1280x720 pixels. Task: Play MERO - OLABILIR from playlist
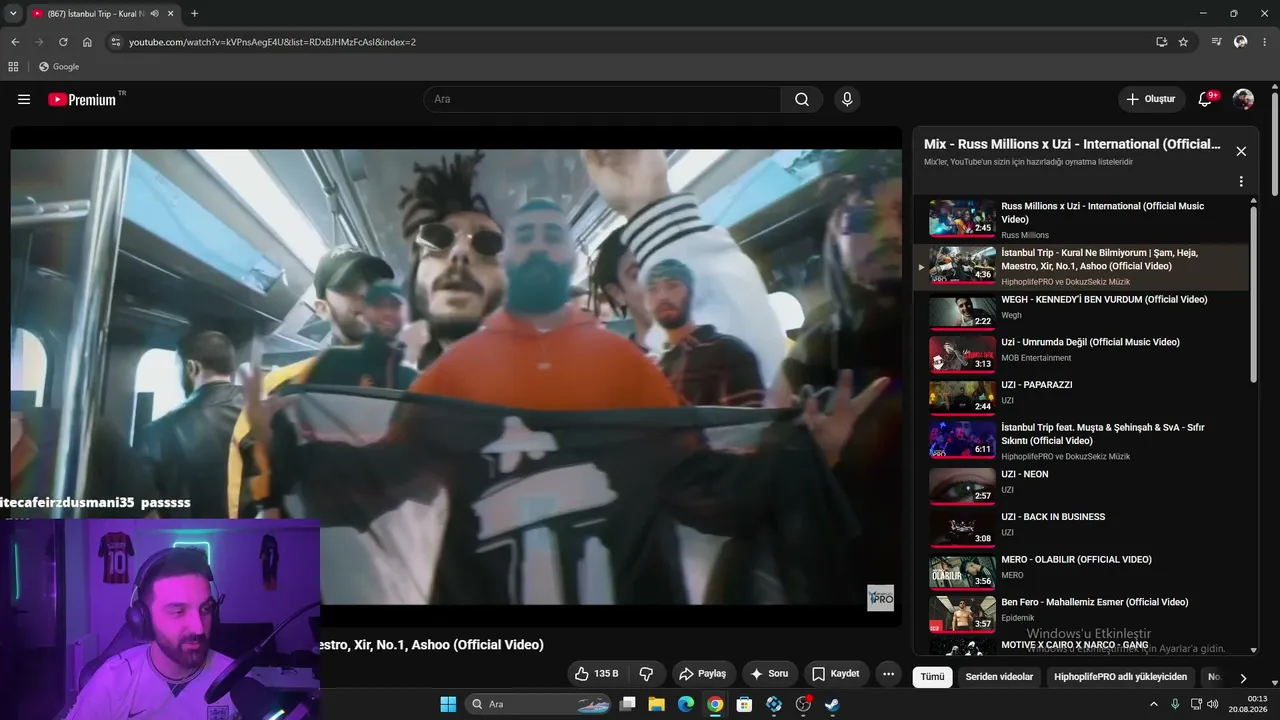point(1084,571)
